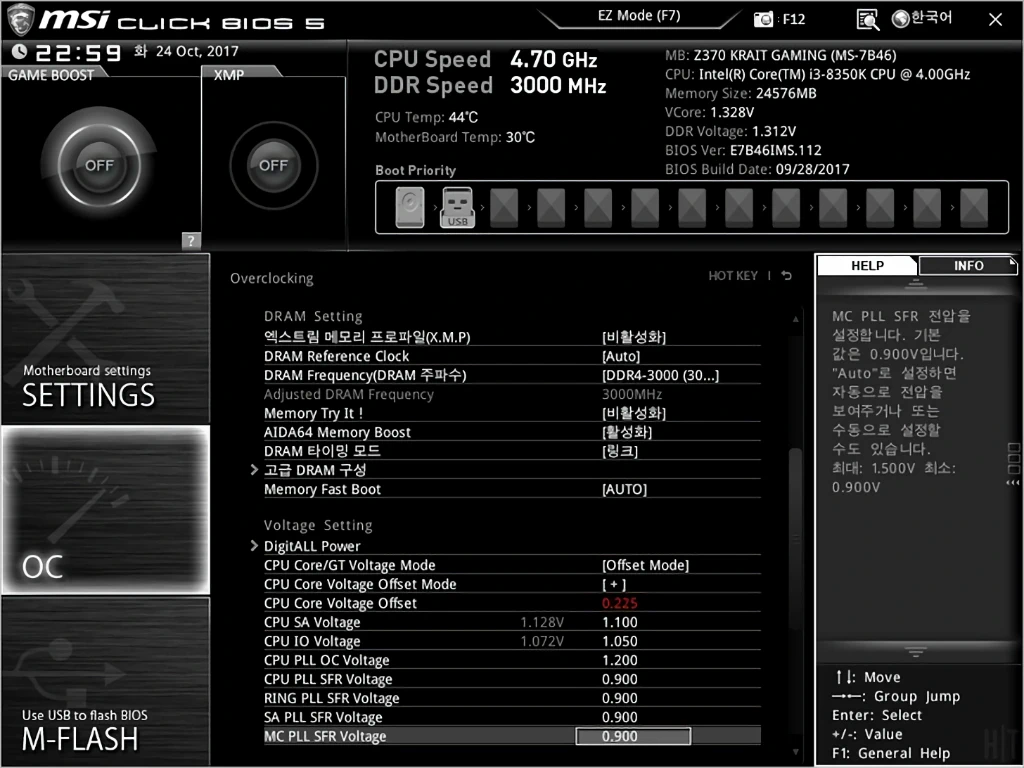Open the SETTINGS motherboard section
Viewport: 1024px width, 768px height.
tap(106, 339)
